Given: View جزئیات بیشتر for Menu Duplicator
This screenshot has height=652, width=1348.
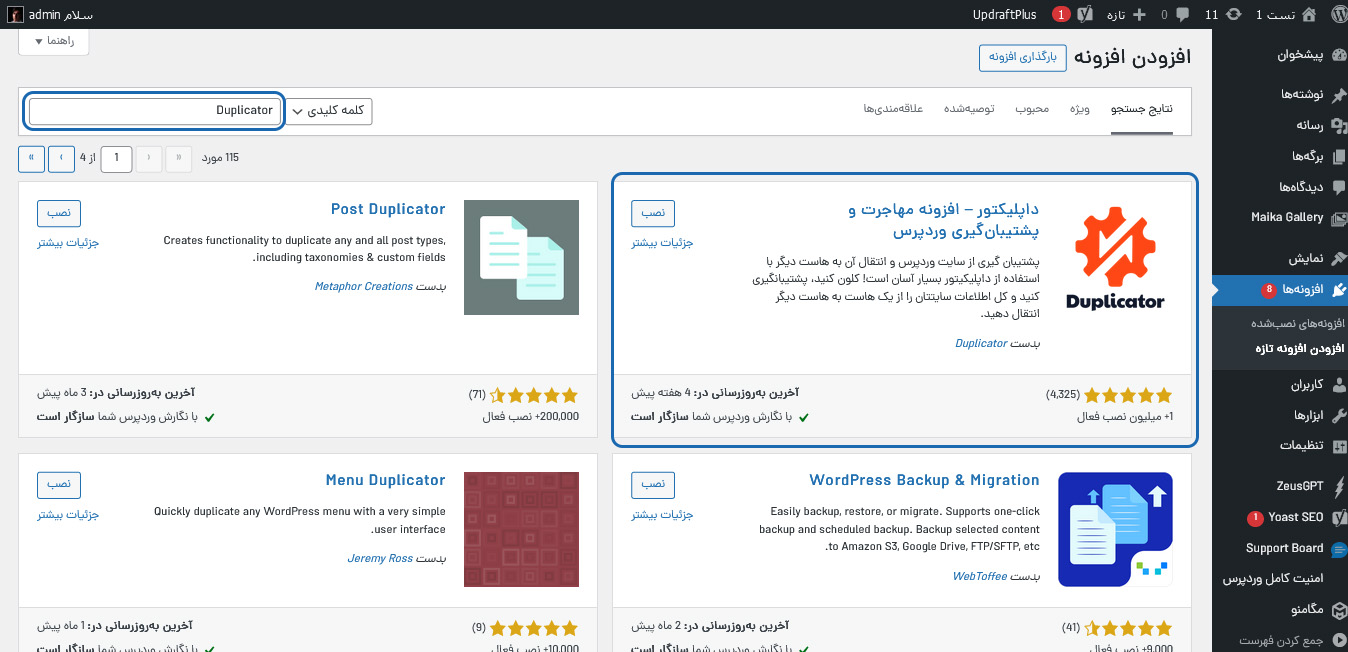Looking at the screenshot, I should pyautogui.click(x=68, y=515).
